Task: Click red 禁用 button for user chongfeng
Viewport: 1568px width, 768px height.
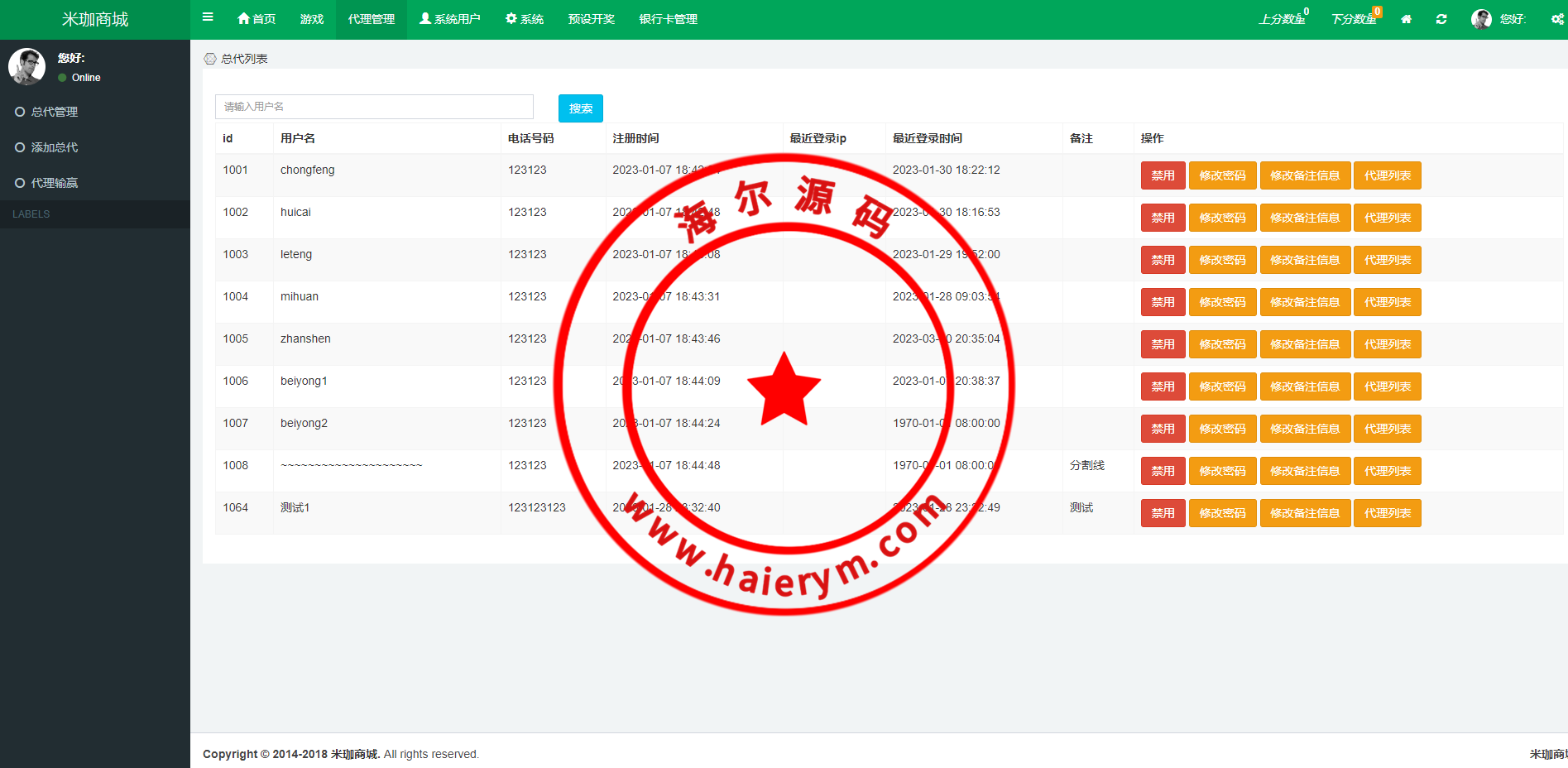Action: click(1163, 175)
